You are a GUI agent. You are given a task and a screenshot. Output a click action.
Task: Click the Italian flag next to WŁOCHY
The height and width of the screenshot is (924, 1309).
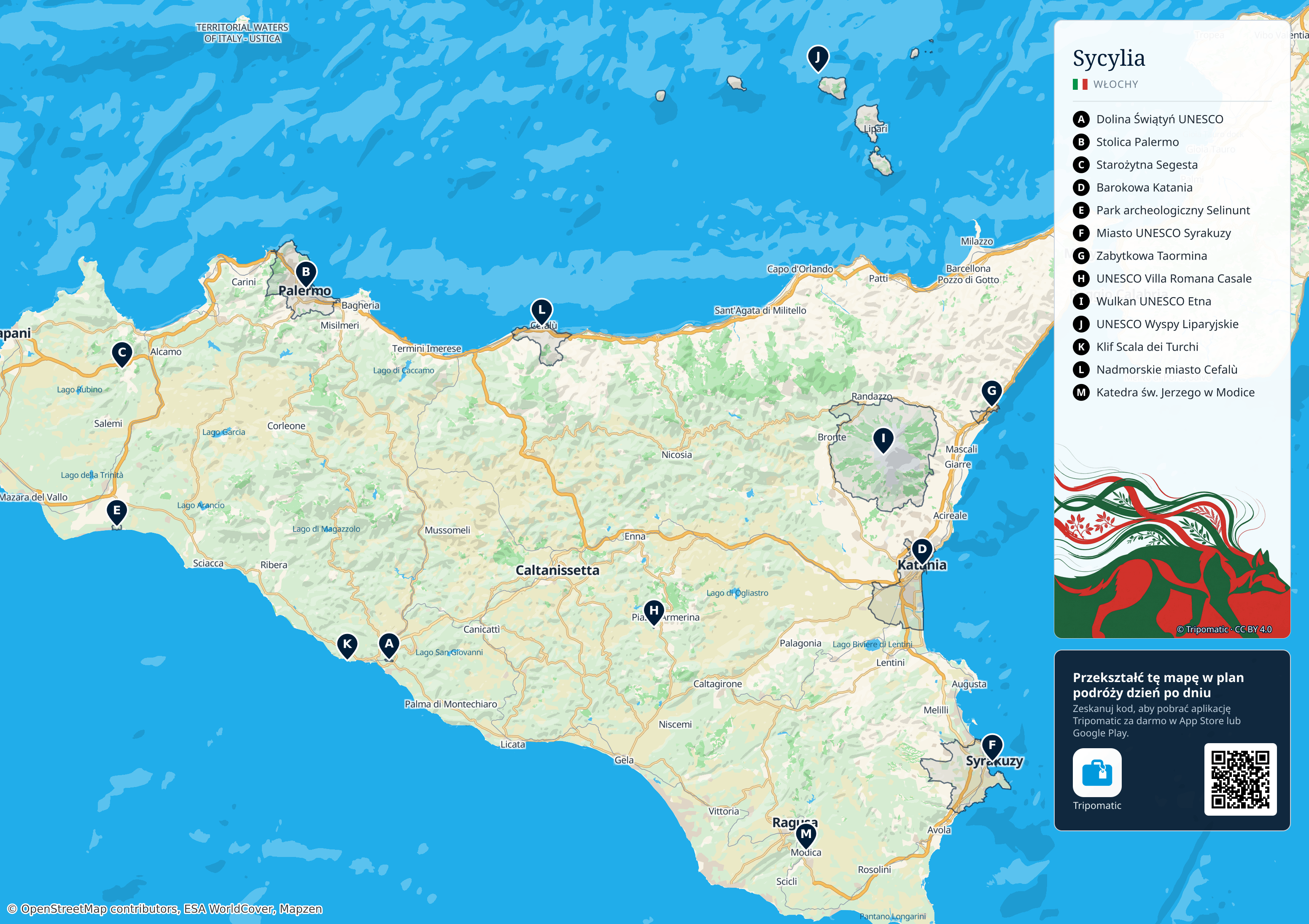point(1080,84)
